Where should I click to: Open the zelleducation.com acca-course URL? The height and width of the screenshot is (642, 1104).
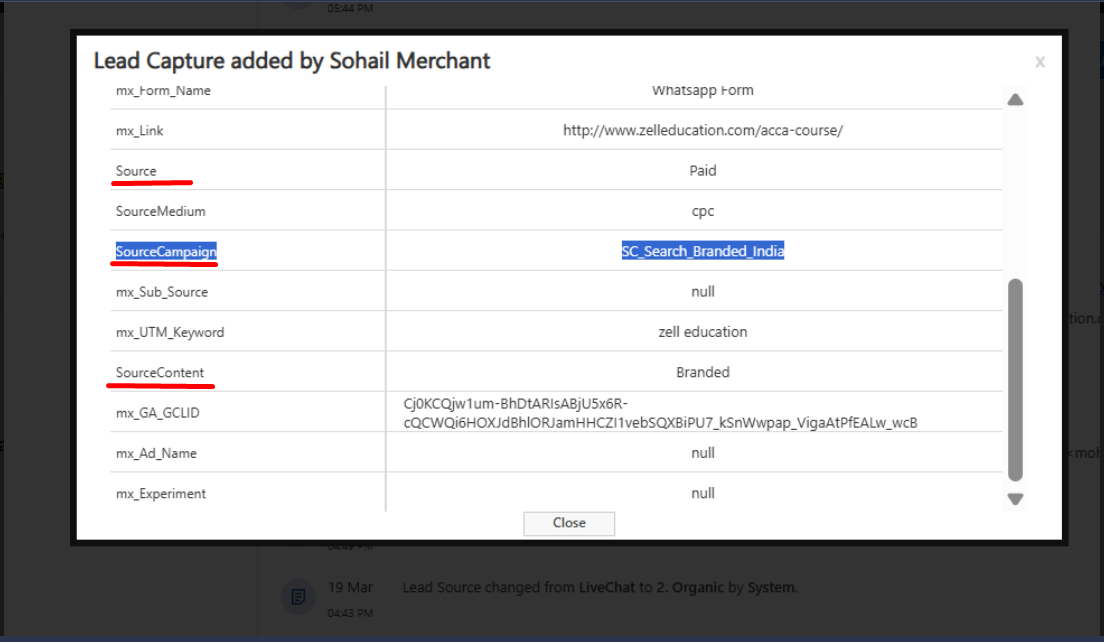[x=702, y=130]
